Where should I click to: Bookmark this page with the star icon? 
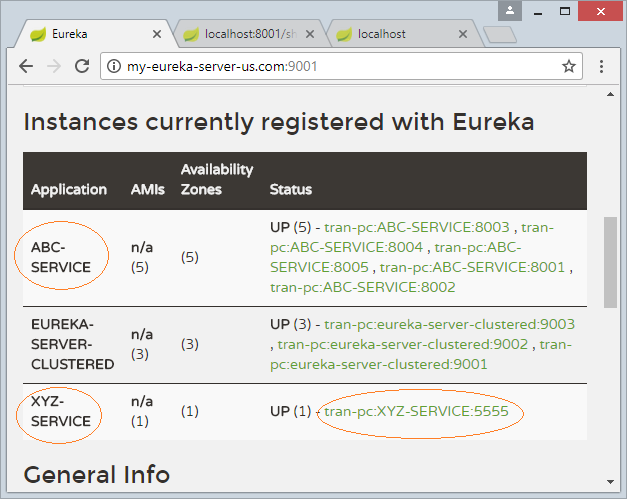(569, 66)
